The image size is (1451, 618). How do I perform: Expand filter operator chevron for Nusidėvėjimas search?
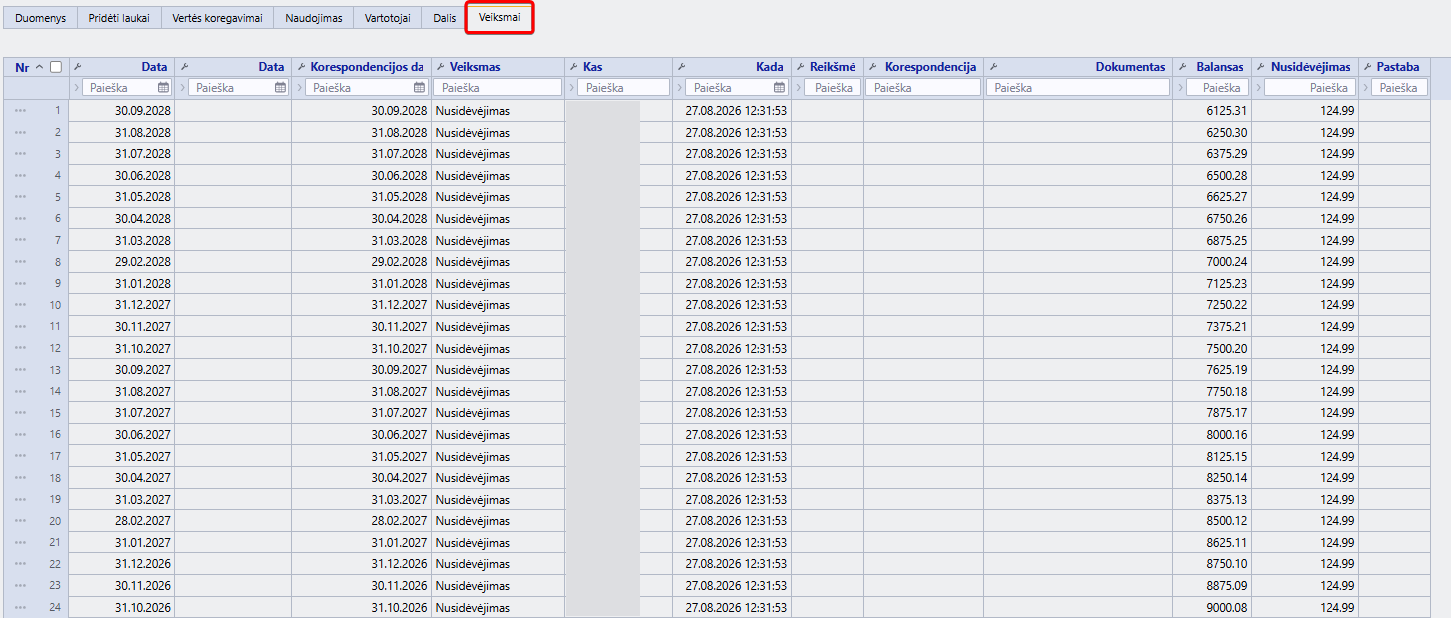(1257, 88)
